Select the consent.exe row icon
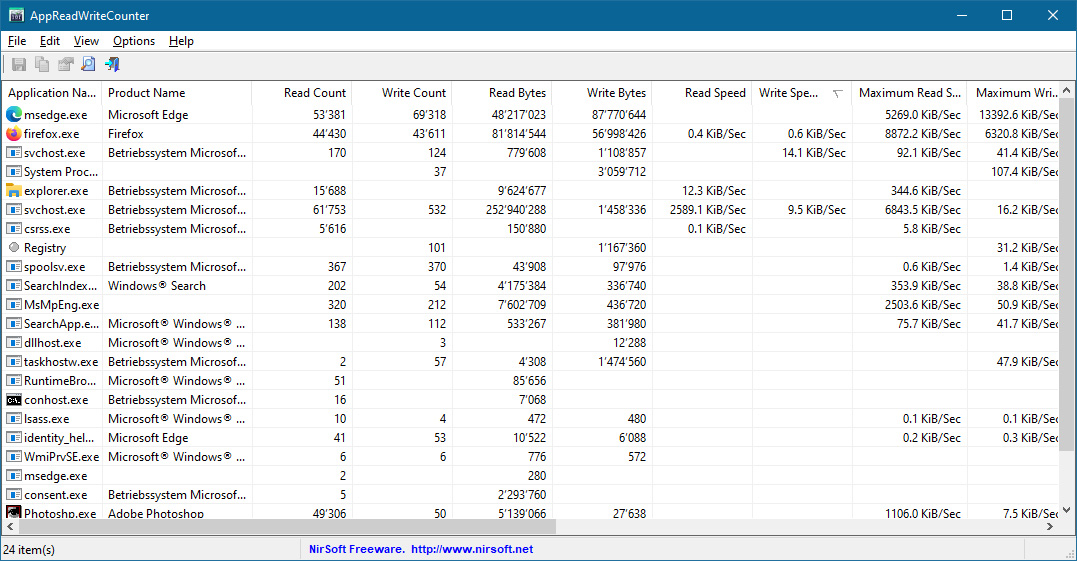The width and height of the screenshot is (1077, 561). (14, 494)
